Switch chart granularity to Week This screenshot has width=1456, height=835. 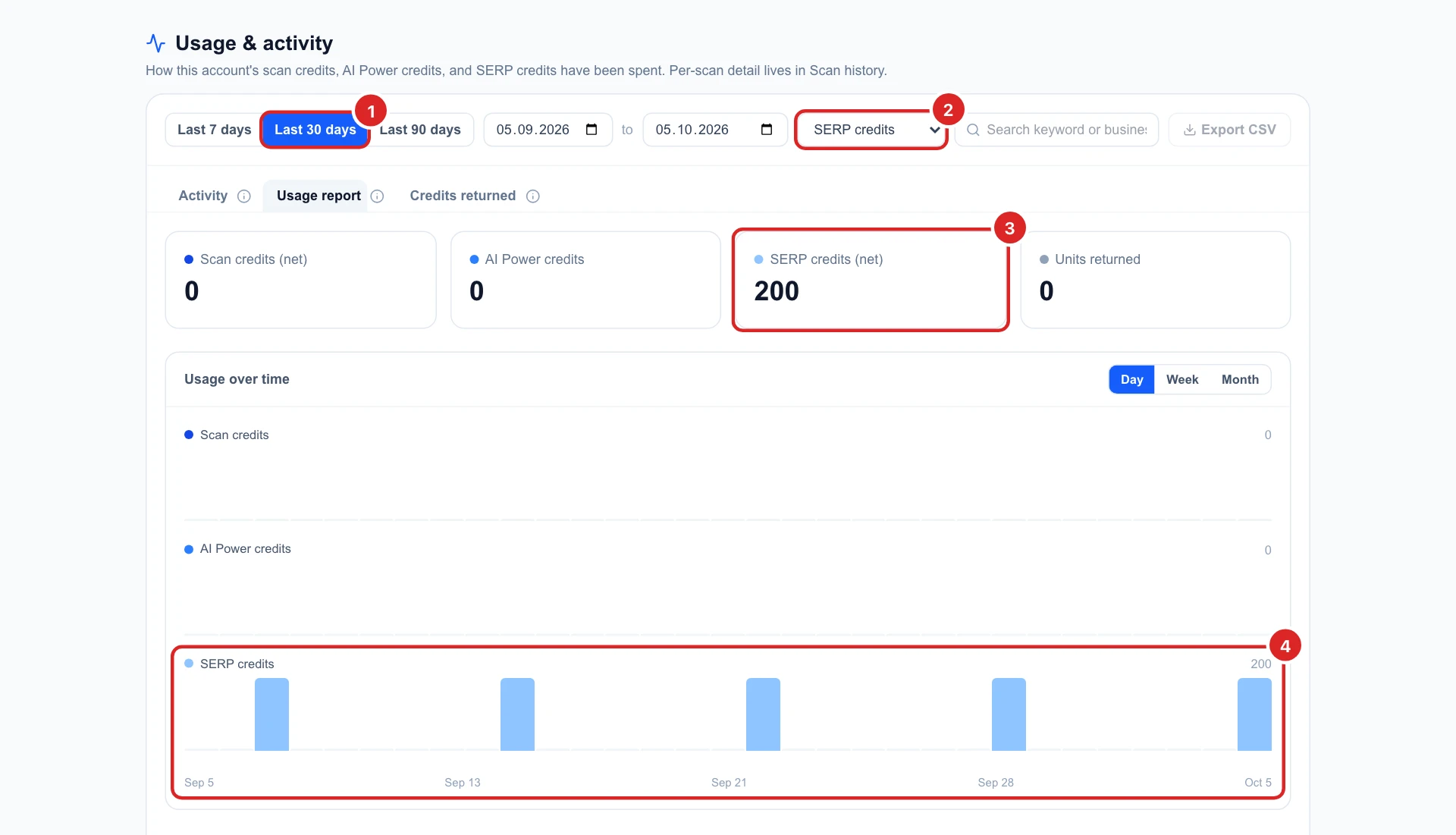(1182, 379)
